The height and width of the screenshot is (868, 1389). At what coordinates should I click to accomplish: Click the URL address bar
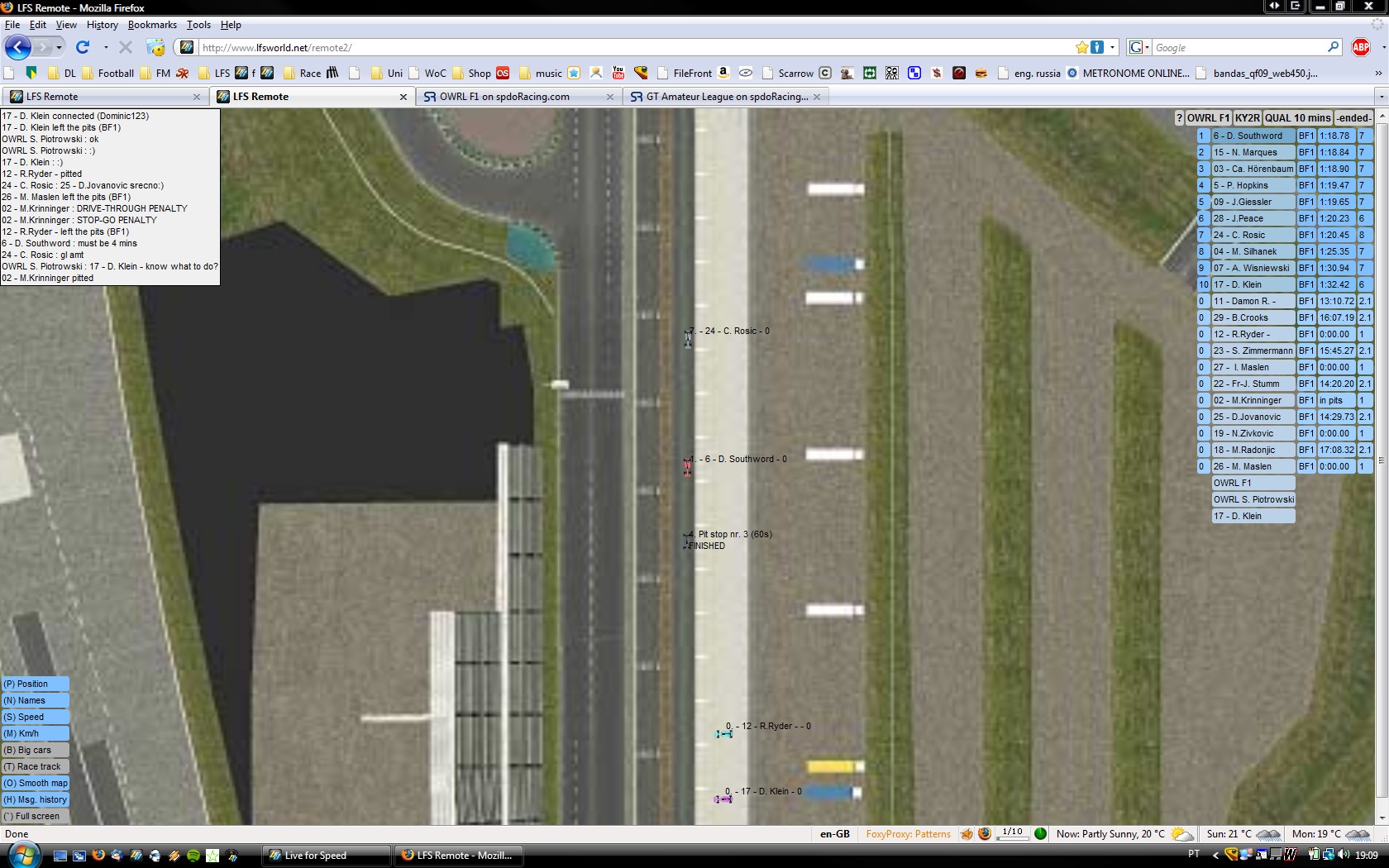click(x=628, y=47)
